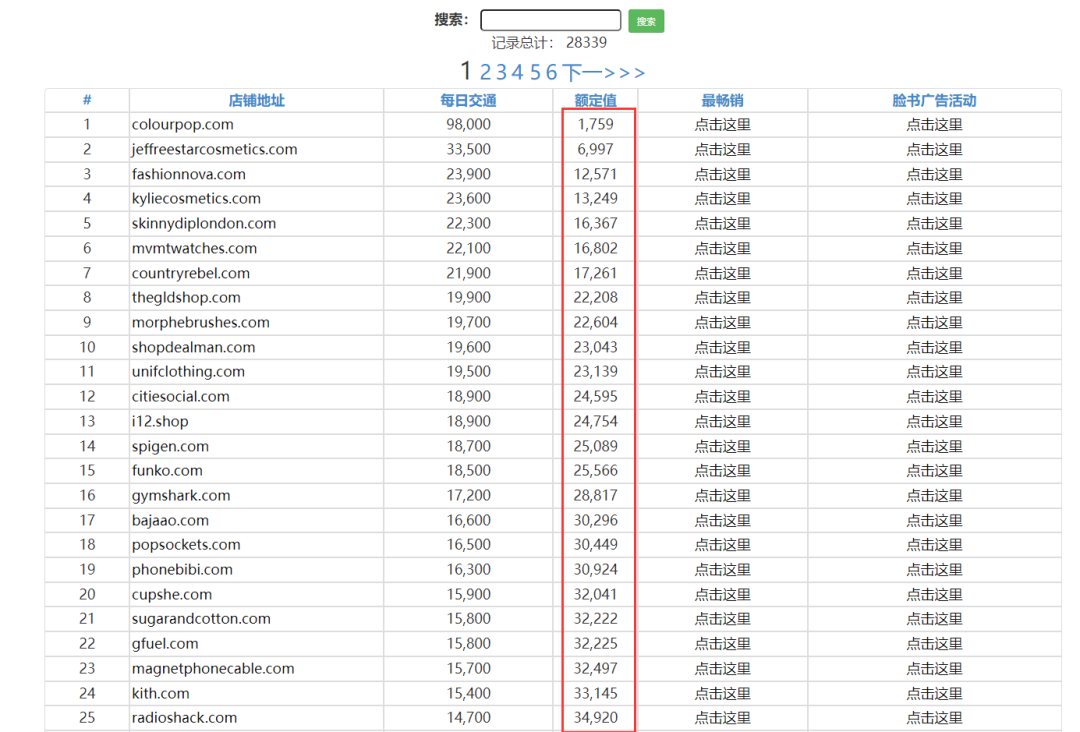Open 最畅销 link for gymshark.com

723,496
